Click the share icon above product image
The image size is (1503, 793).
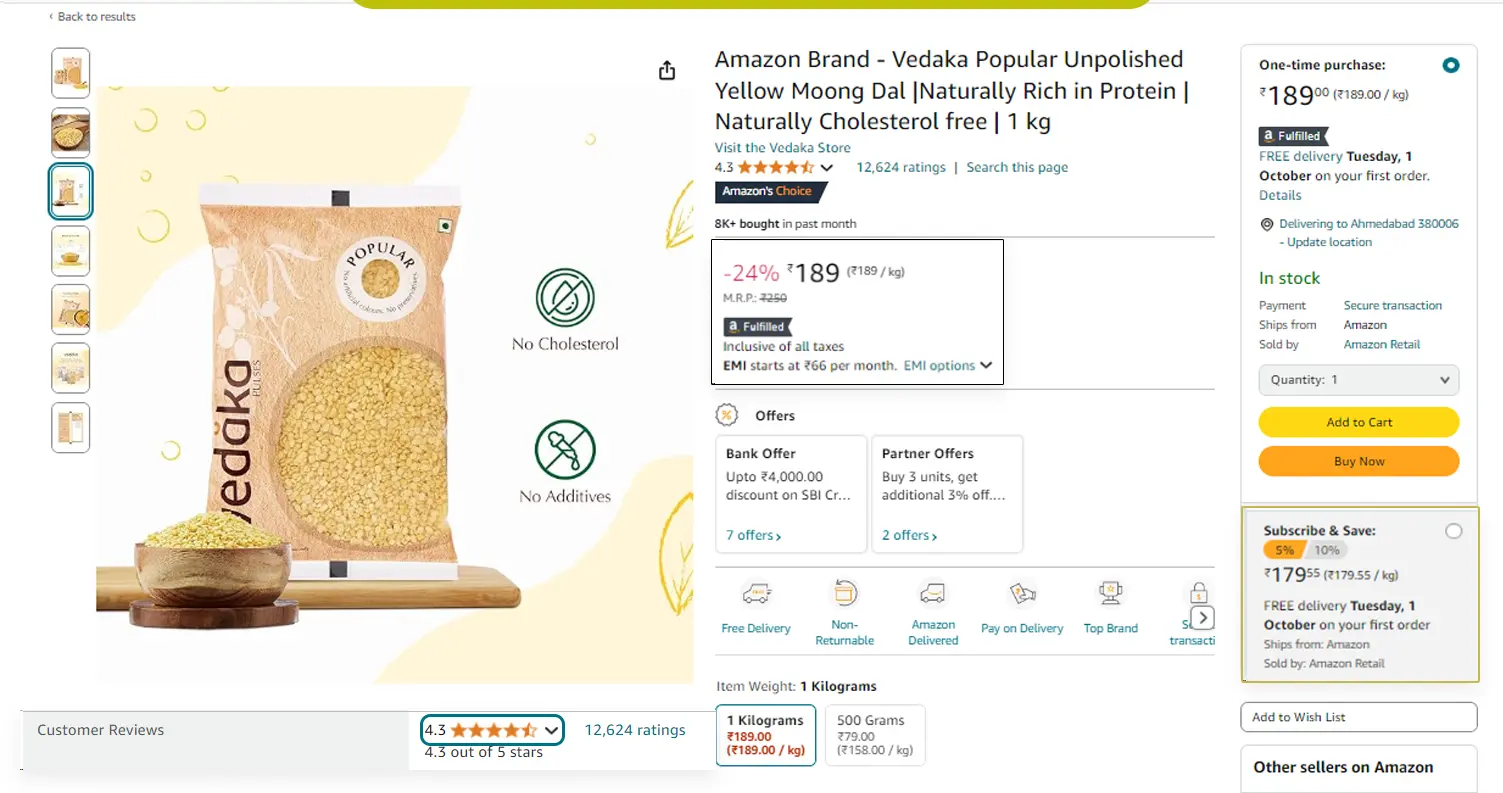(667, 71)
